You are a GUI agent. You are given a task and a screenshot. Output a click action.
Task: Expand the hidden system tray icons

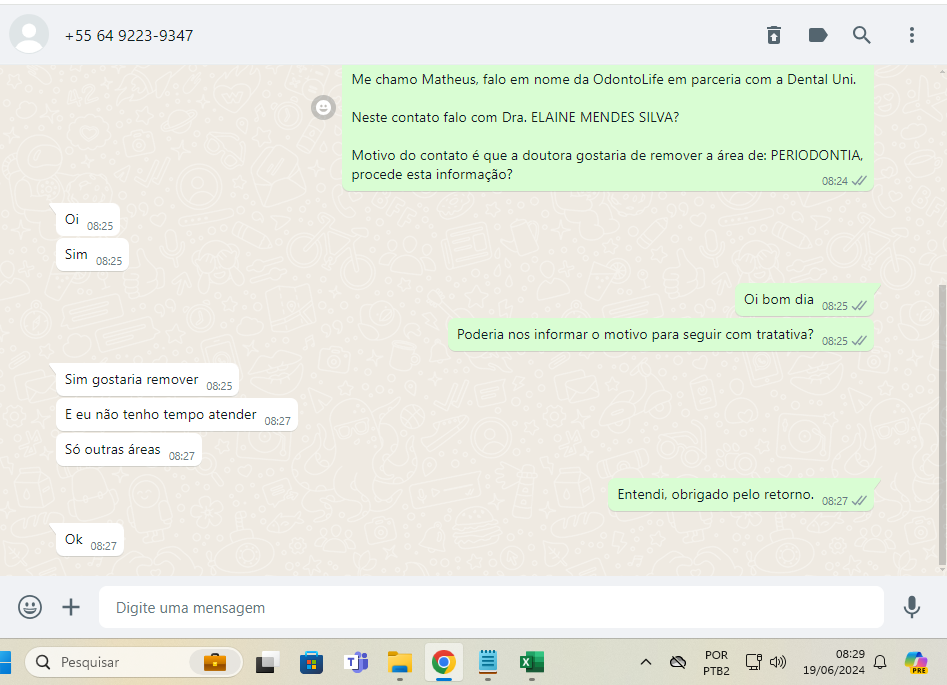[x=646, y=662]
